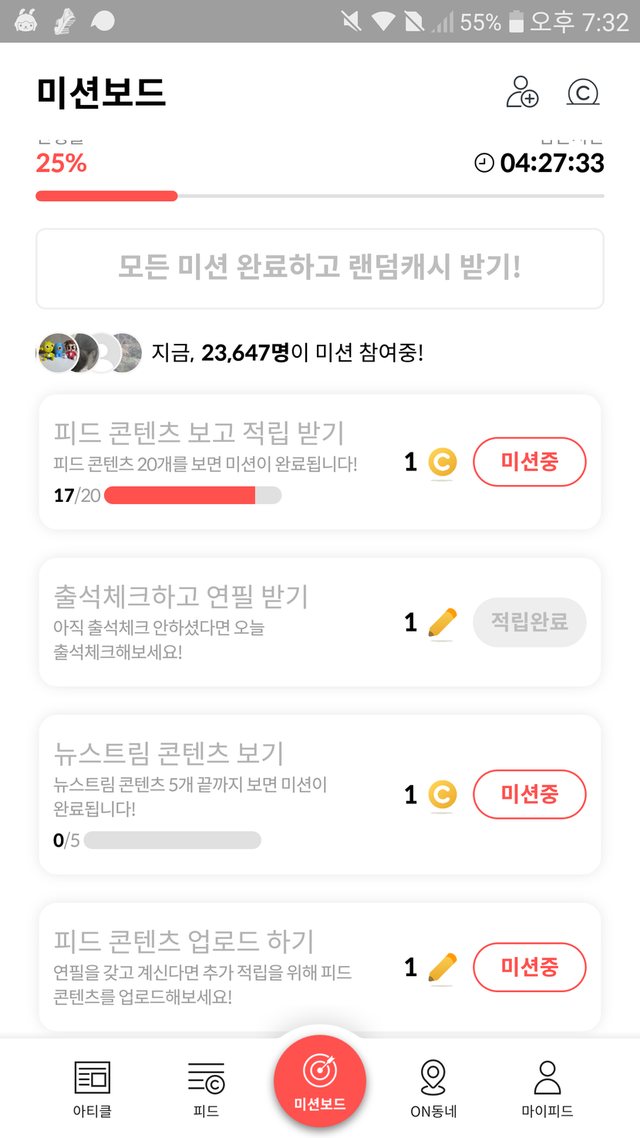
Task: Open the 마이피드 tab
Action: point(547,1088)
